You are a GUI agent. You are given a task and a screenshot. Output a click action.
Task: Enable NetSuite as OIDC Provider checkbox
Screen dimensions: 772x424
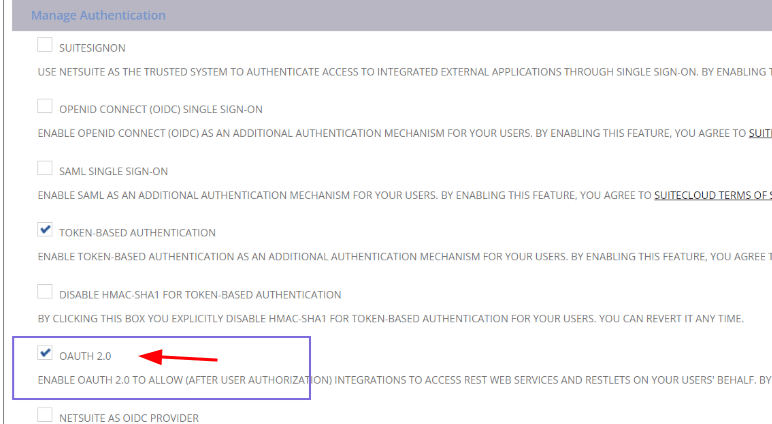tap(45, 415)
